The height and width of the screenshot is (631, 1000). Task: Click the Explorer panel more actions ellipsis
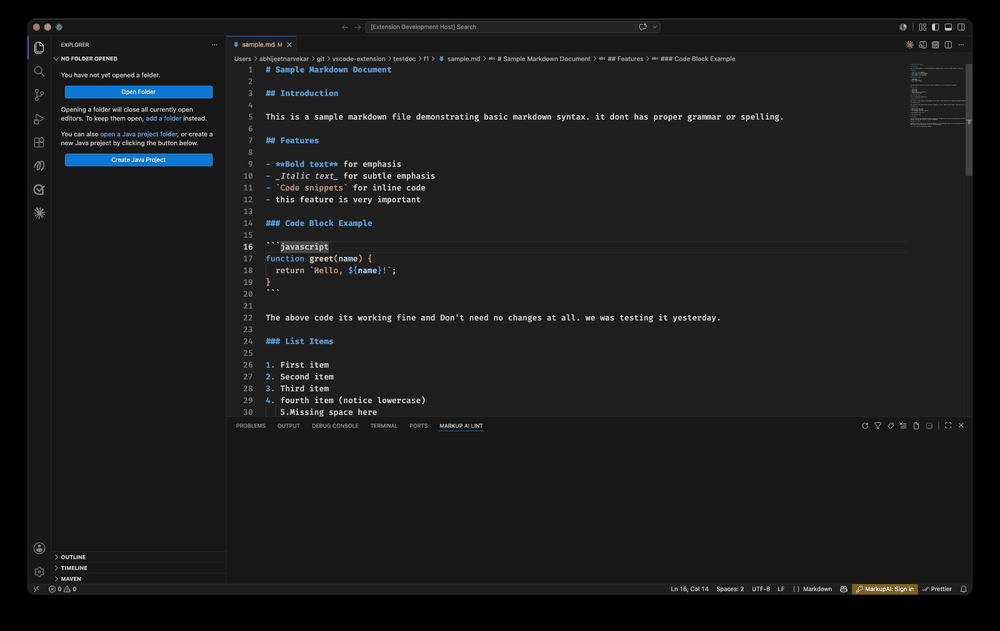(214, 45)
